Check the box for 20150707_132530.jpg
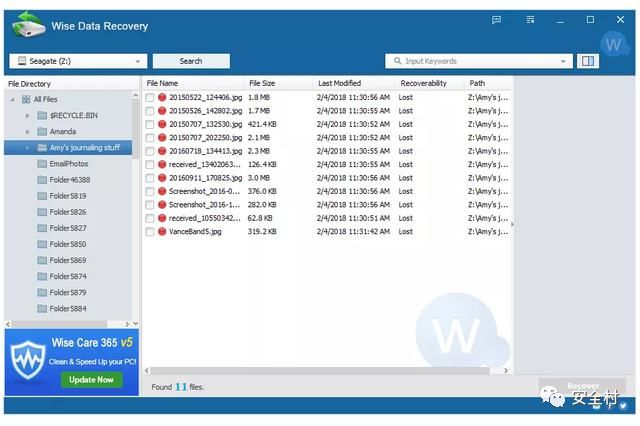The image size is (640, 426). [x=150, y=124]
